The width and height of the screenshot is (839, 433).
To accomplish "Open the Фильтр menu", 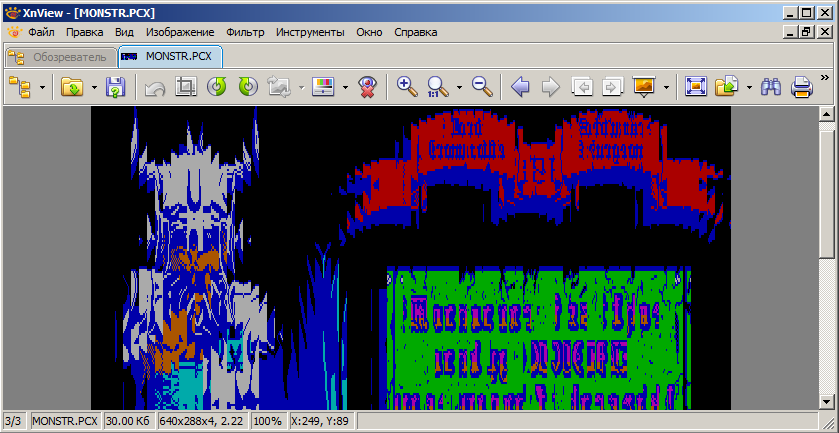I will click(245, 32).
